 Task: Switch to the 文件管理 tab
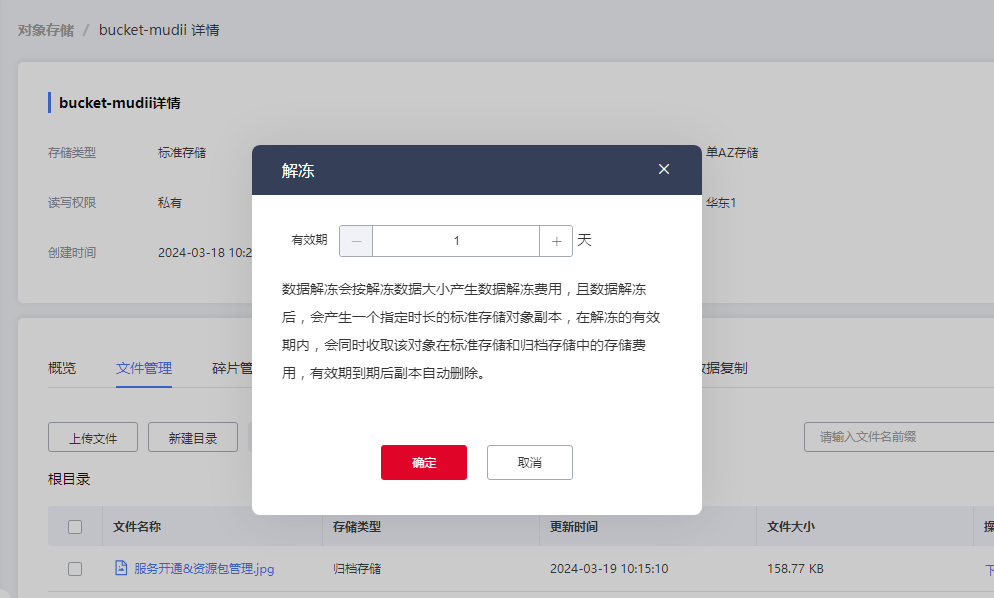coord(144,368)
